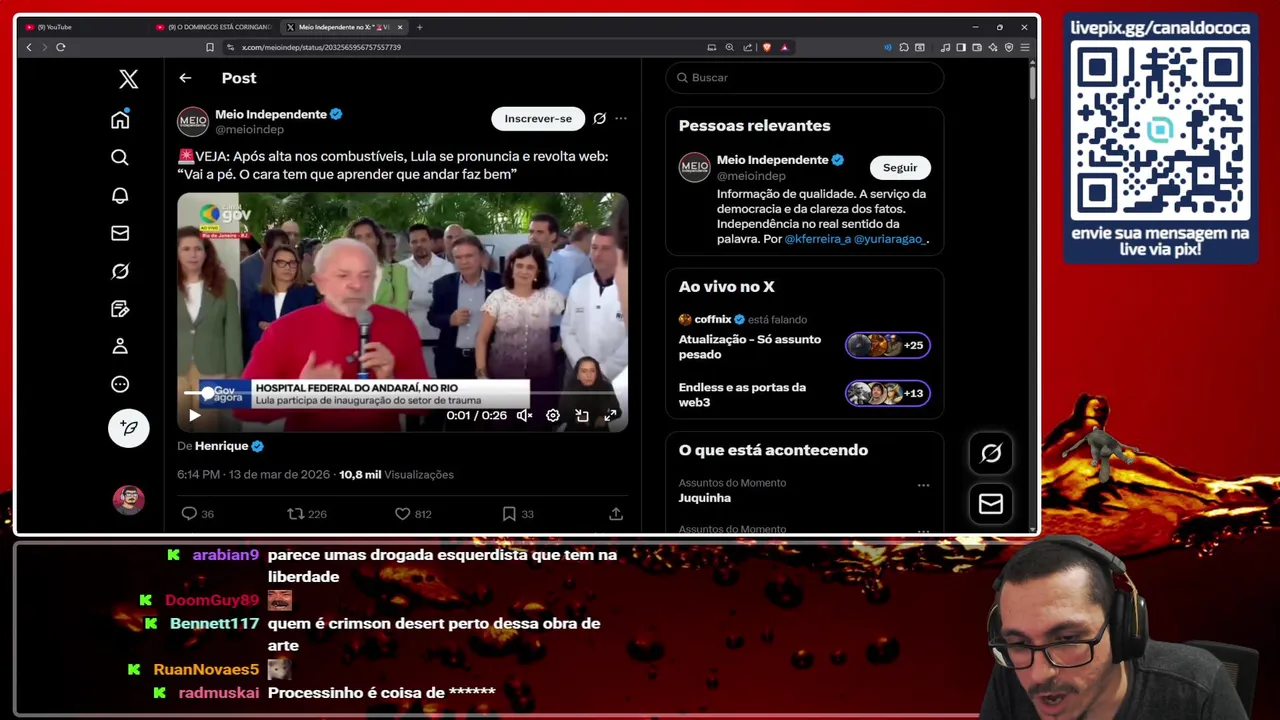Open more options for Juquinha trend
1280x720 pixels.
click(x=923, y=485)
